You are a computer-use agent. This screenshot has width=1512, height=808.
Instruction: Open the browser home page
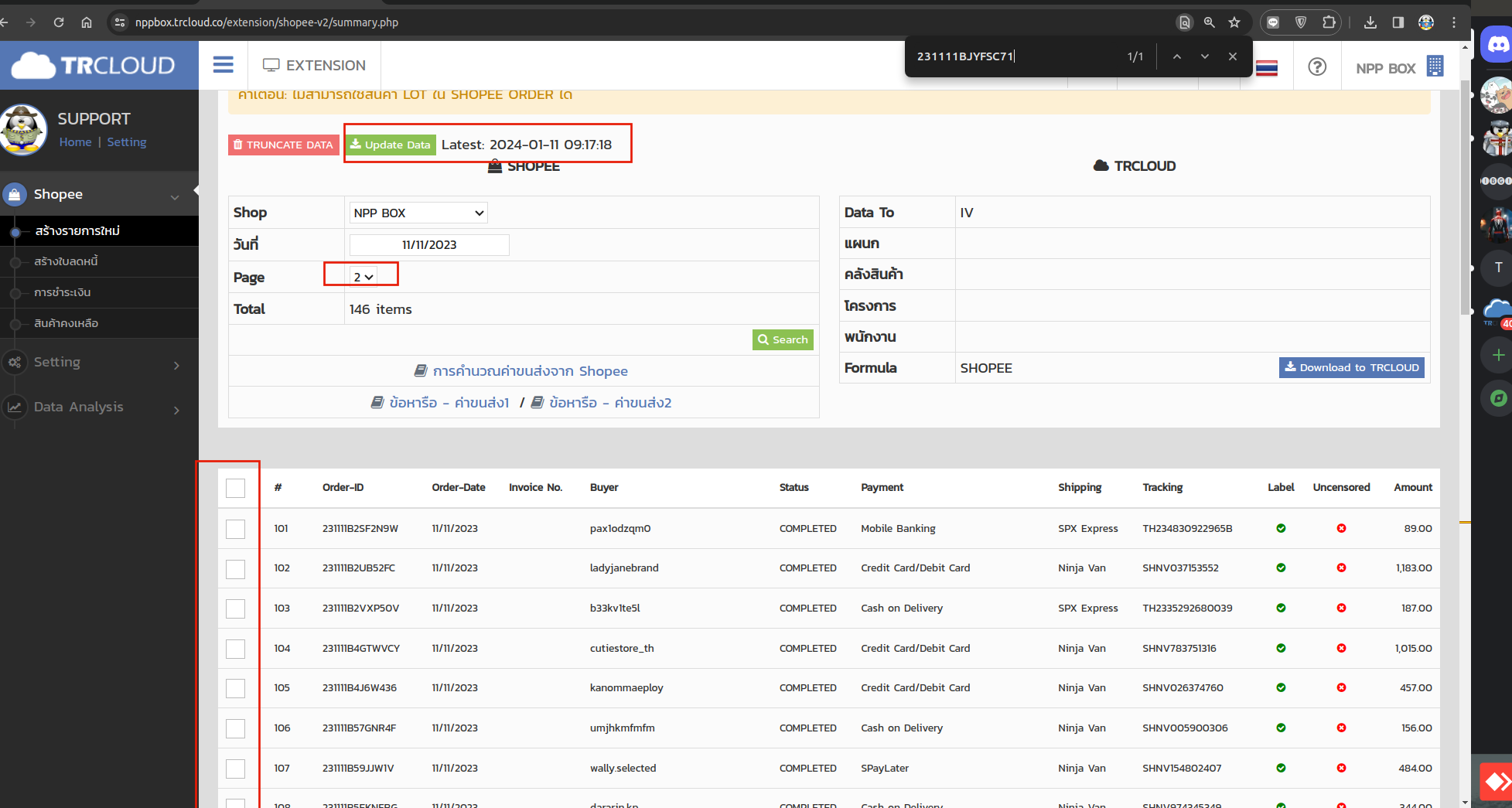[x=87, y=22]
